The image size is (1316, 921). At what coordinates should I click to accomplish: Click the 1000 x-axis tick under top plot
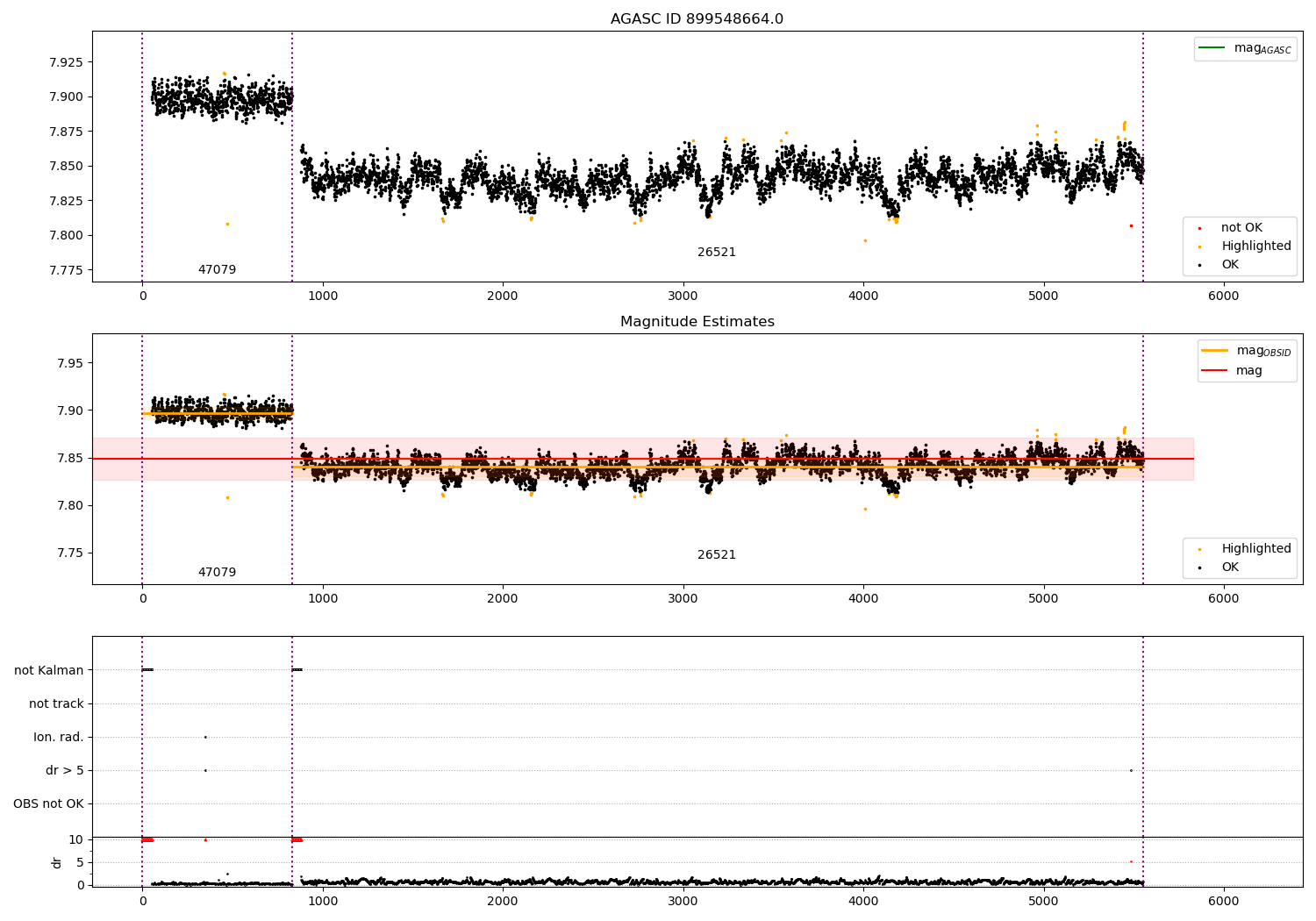tap(323, 296)
